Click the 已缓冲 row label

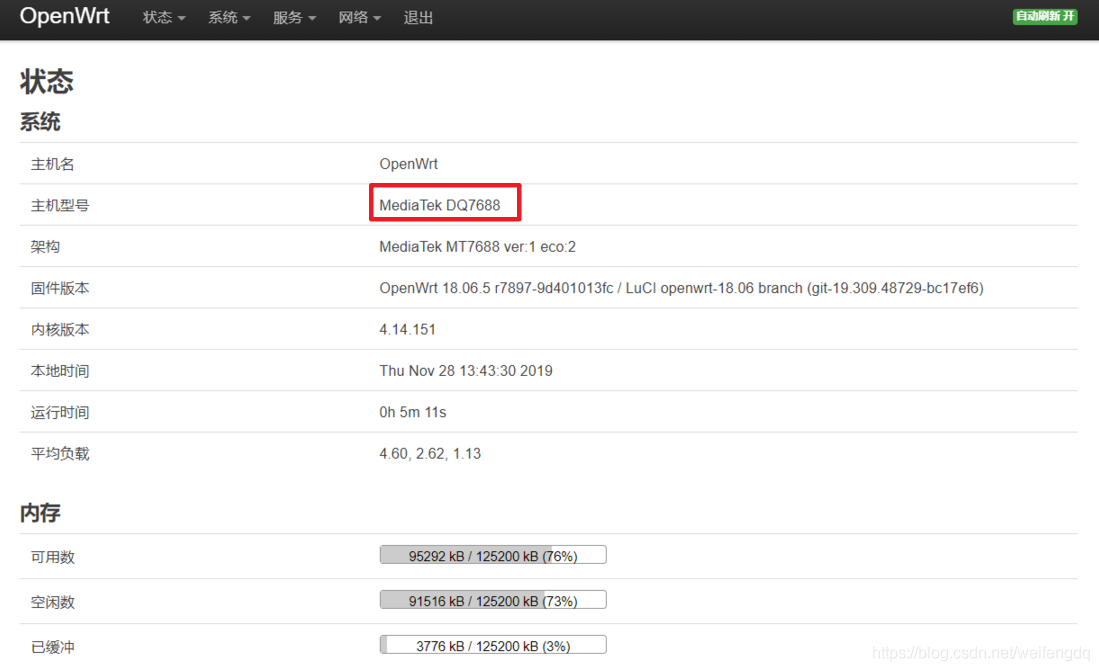point(53,647)
